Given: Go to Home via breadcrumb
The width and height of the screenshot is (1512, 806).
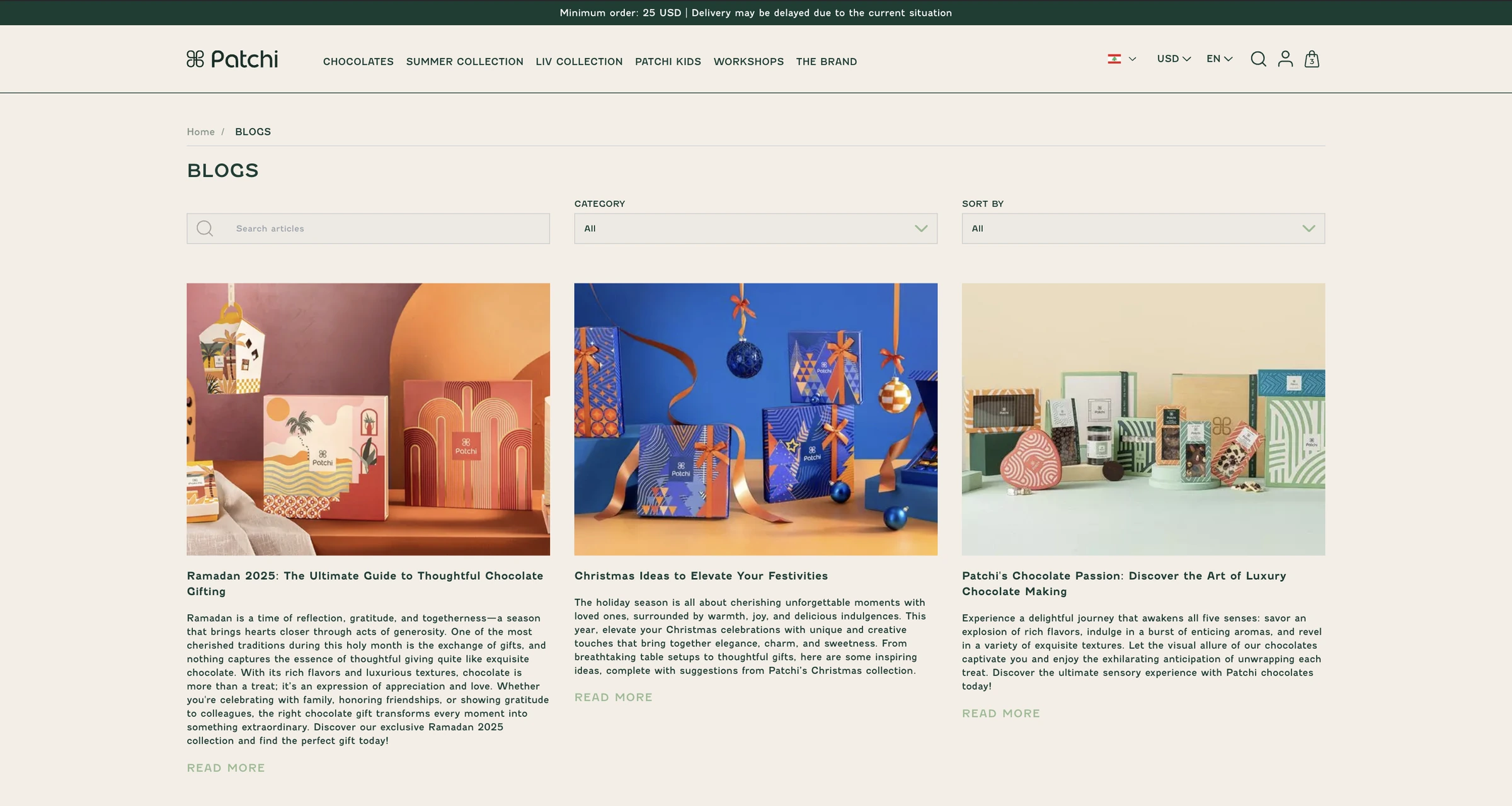Looking at the screenshot, I should [x=200, y=132].
